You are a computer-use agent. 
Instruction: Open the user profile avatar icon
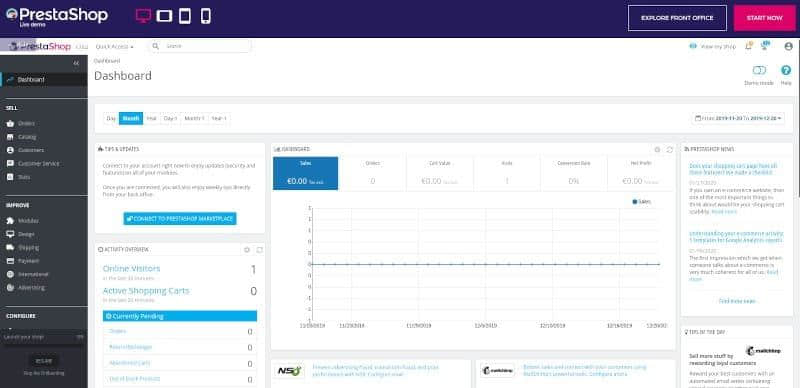pos(788,46)
